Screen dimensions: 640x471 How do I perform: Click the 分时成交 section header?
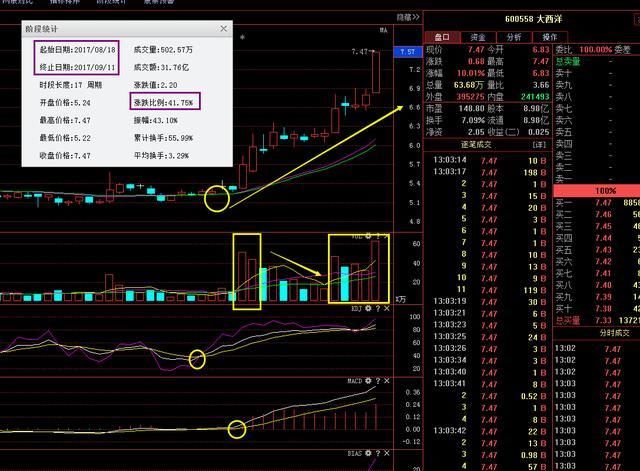click(616, 332)
